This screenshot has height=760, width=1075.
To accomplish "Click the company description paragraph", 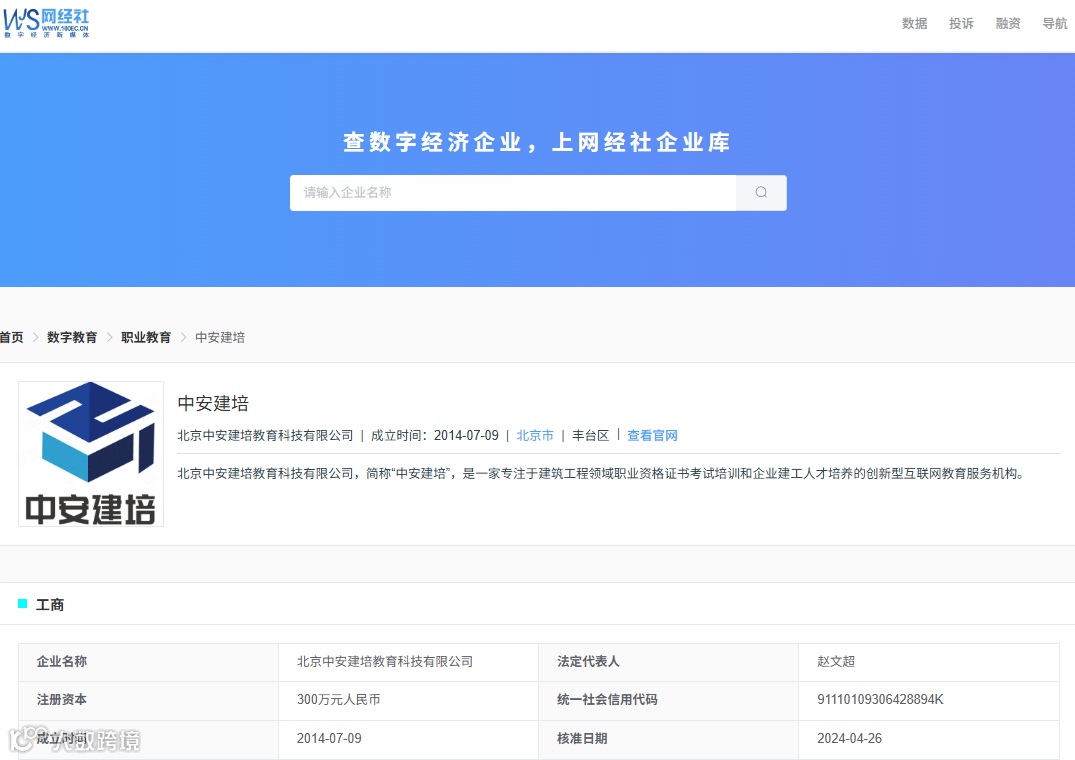I will [601, 474].
